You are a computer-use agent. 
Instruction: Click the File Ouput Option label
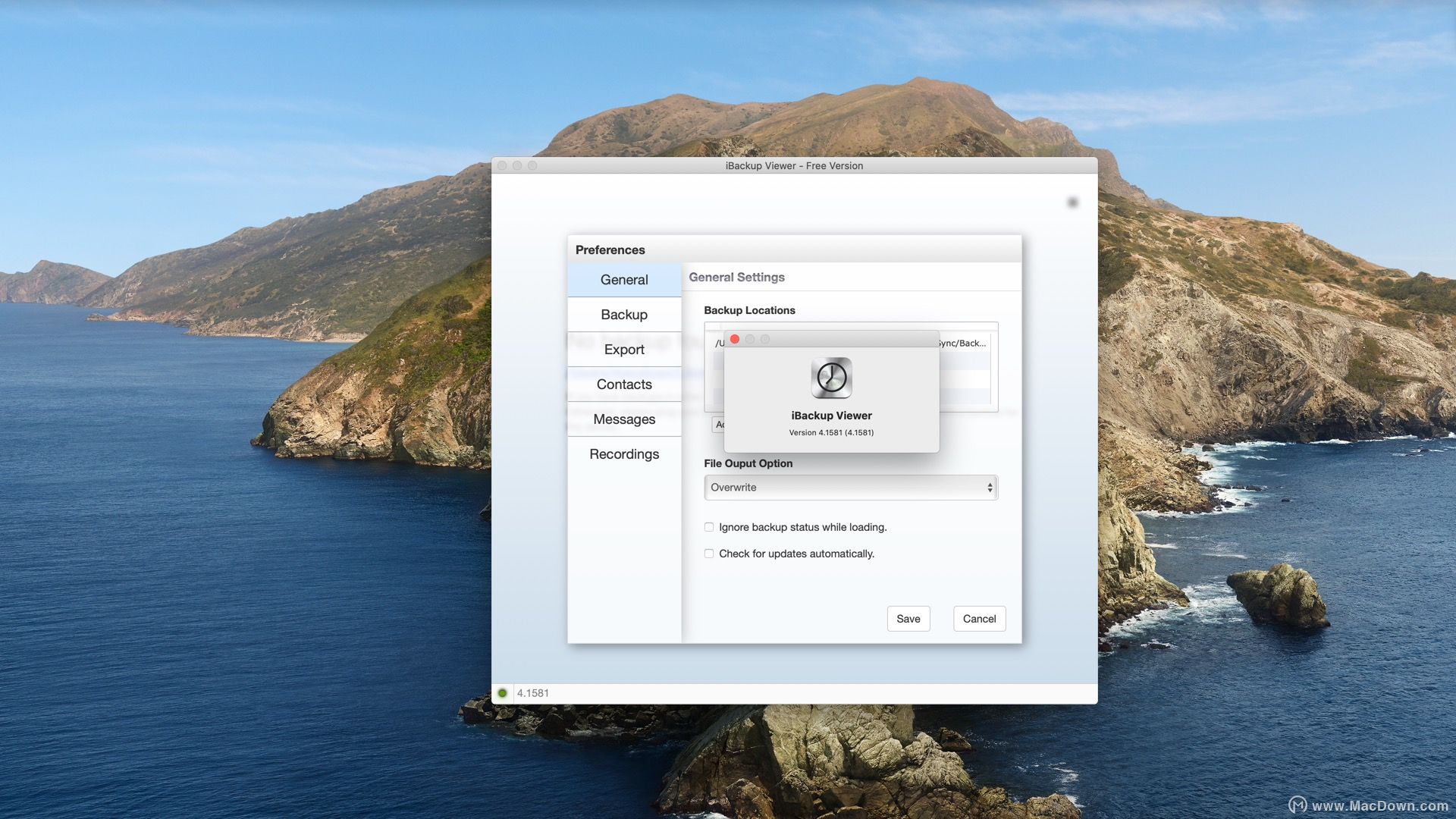click(x=748, y=463)
